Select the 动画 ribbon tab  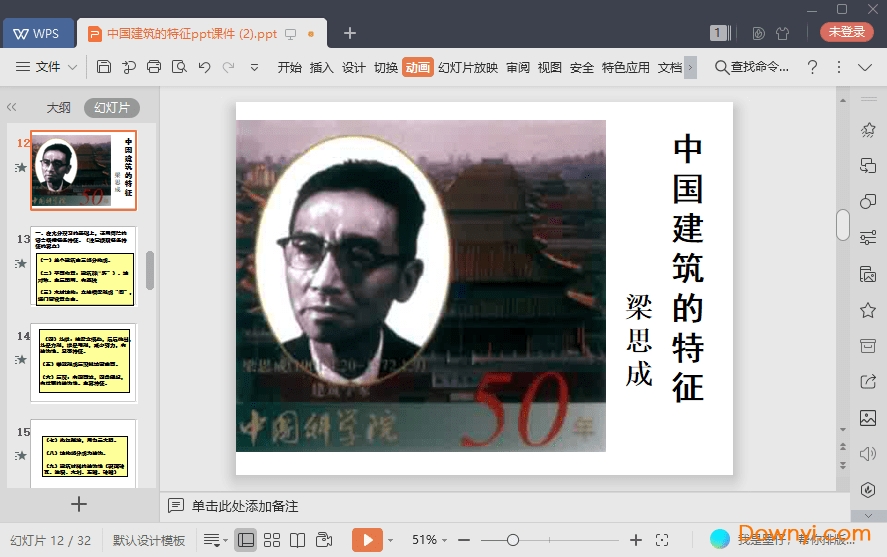click(417, 67)
